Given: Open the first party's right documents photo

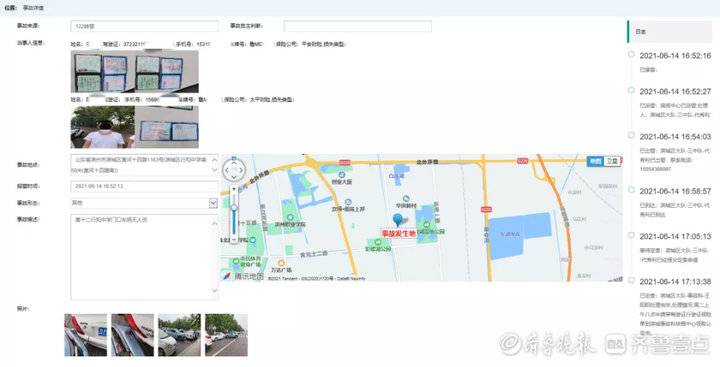Looking at the screenshot, I should (x=167, y=72).
